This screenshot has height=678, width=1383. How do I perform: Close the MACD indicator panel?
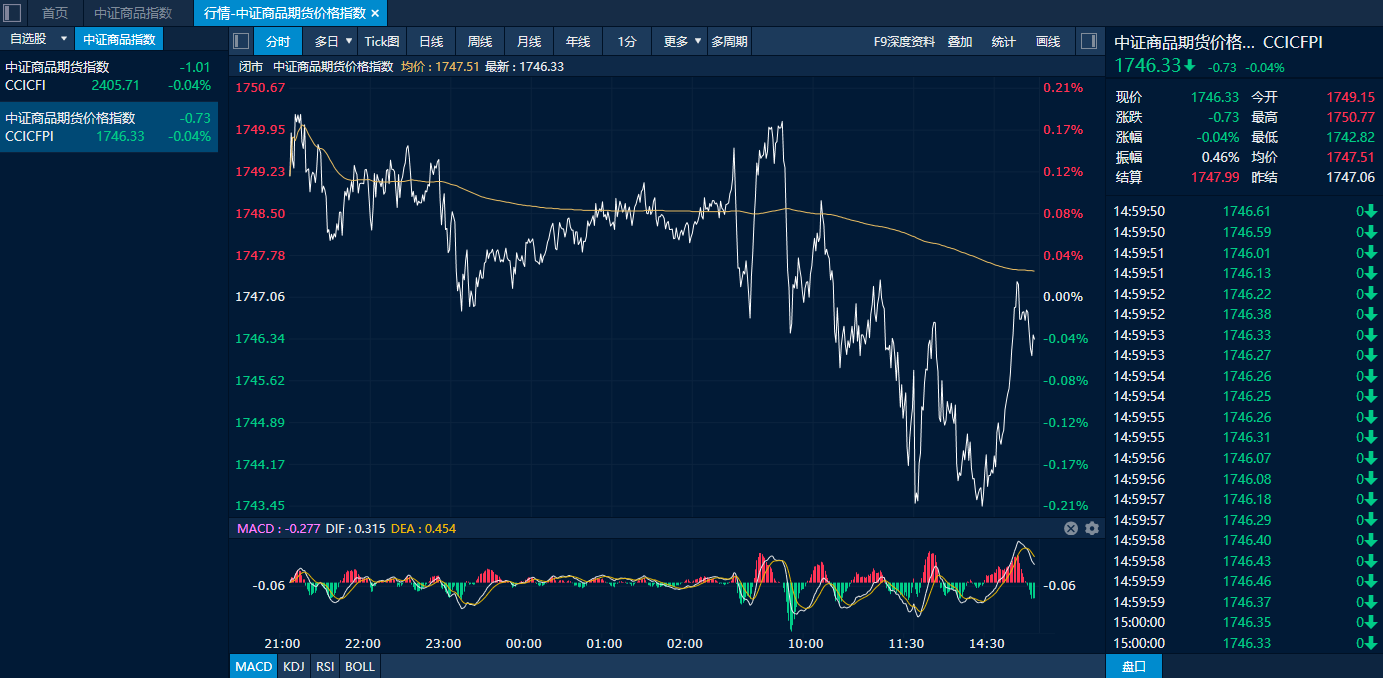coord(1071,528)
